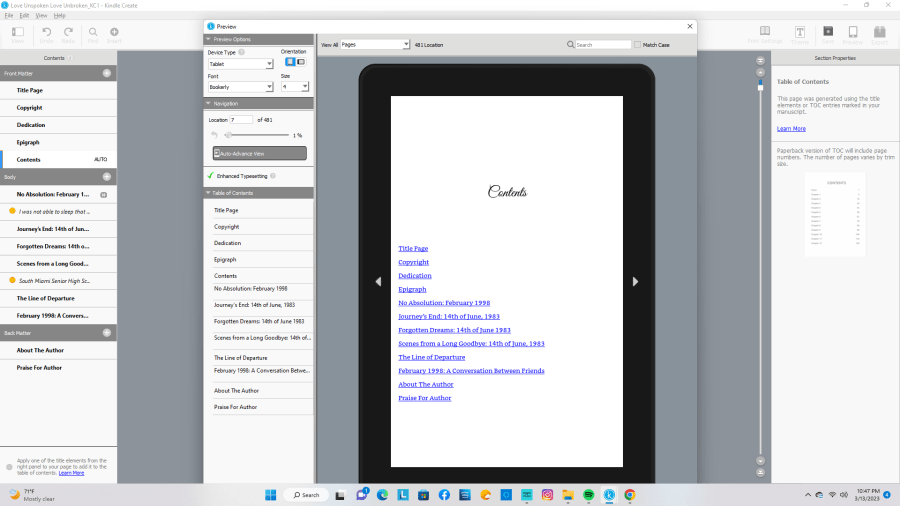Open Microsoft Edge from the taskbar

pyautogui.click(x=382, y=494)
